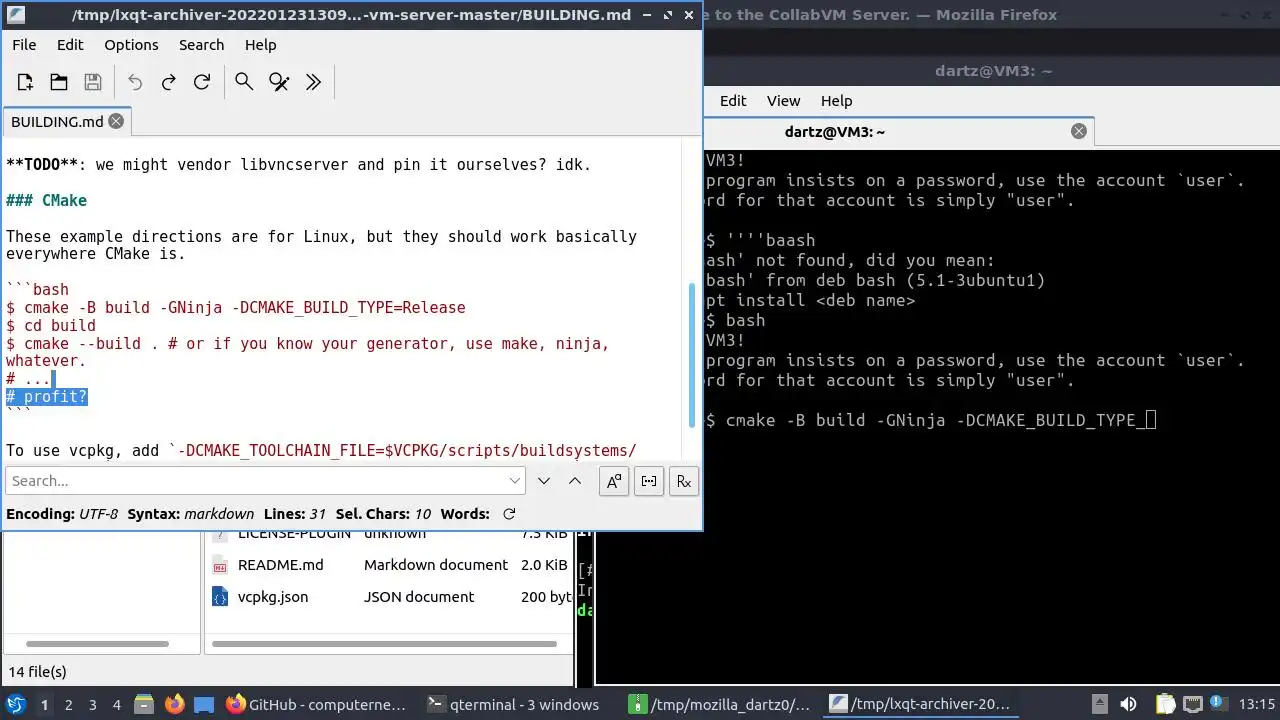Click the README.md markdown file icon
The width and height of the screenshot is (1280, 720).
[x=220, y=565]
